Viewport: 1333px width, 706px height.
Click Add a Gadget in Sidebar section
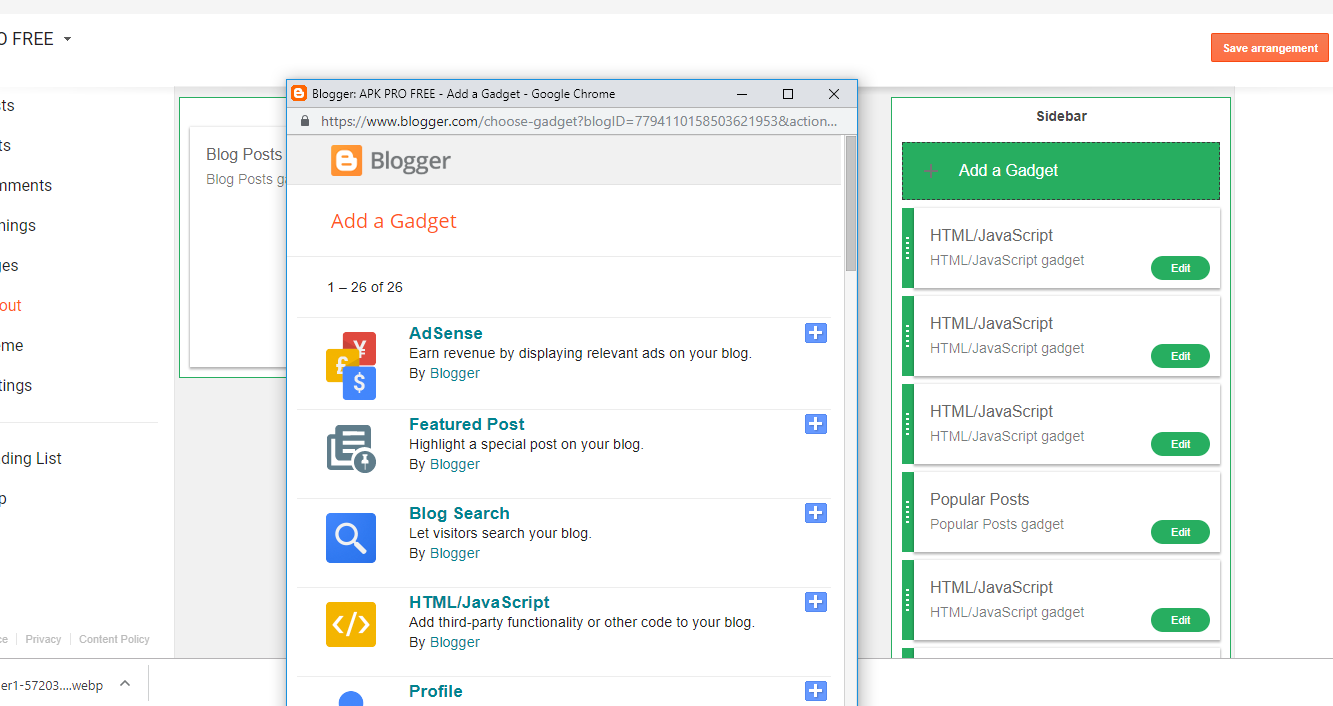[x=1061, y=171]
